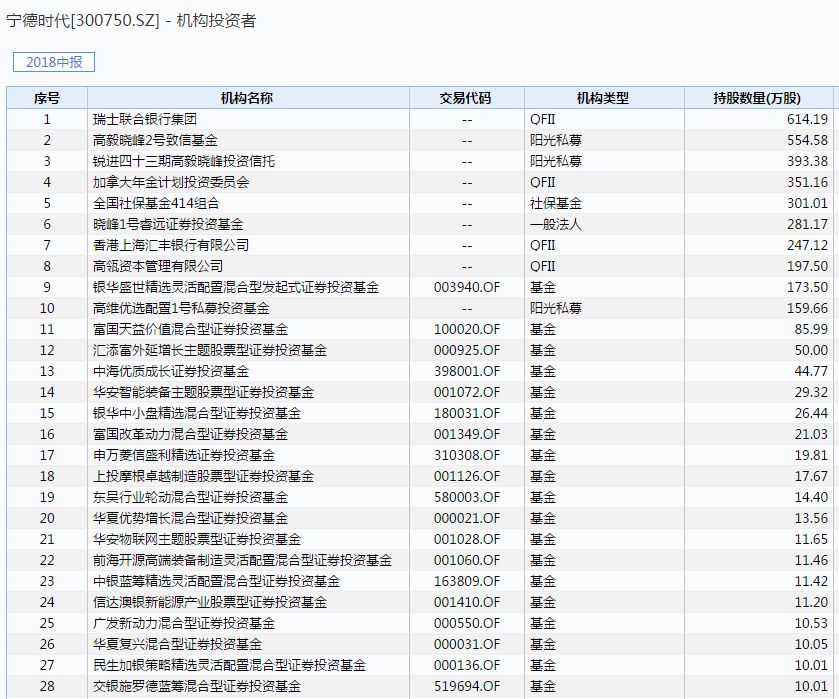Viewport: 839px width, 699px height.
Task: Click fund code 398001.OF
Action: pos(467,371)
